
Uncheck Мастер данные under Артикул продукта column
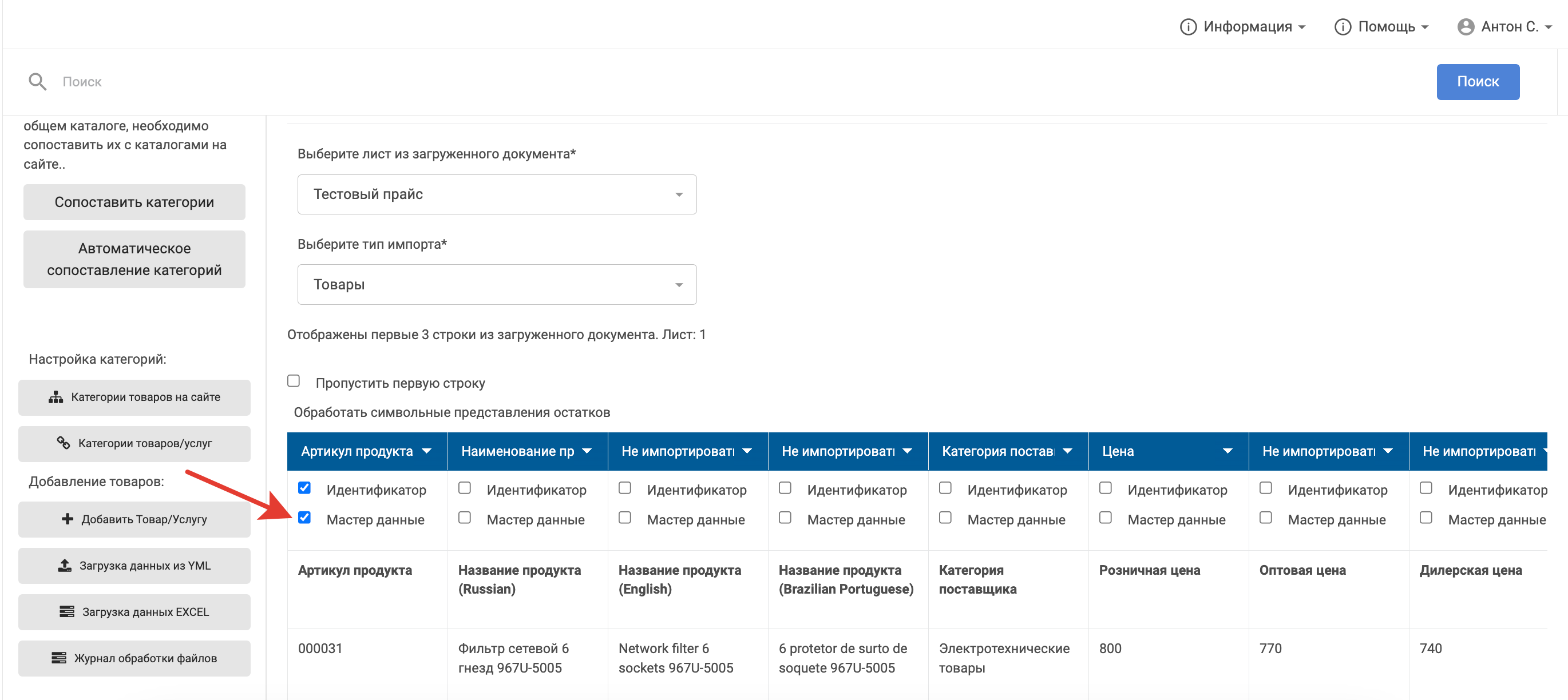304,518
